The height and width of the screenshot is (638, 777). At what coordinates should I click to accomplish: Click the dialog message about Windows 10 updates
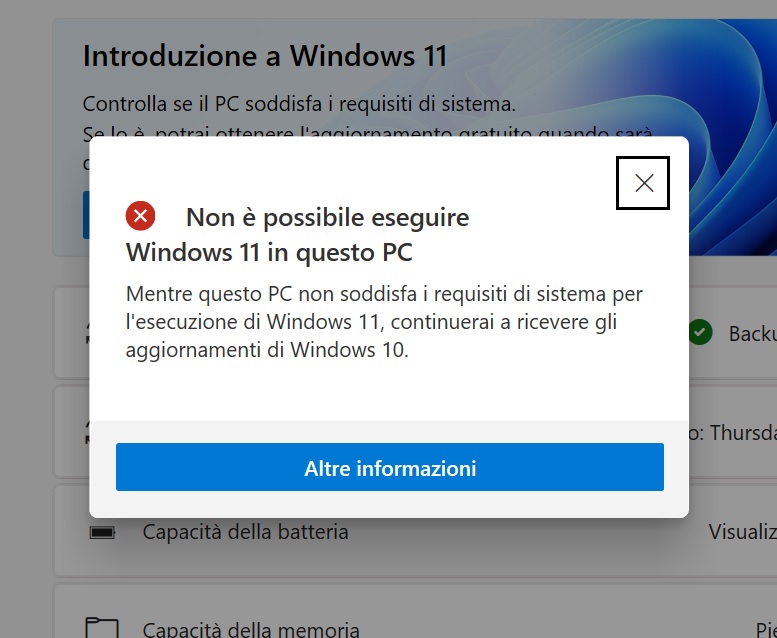pos(384,322)
